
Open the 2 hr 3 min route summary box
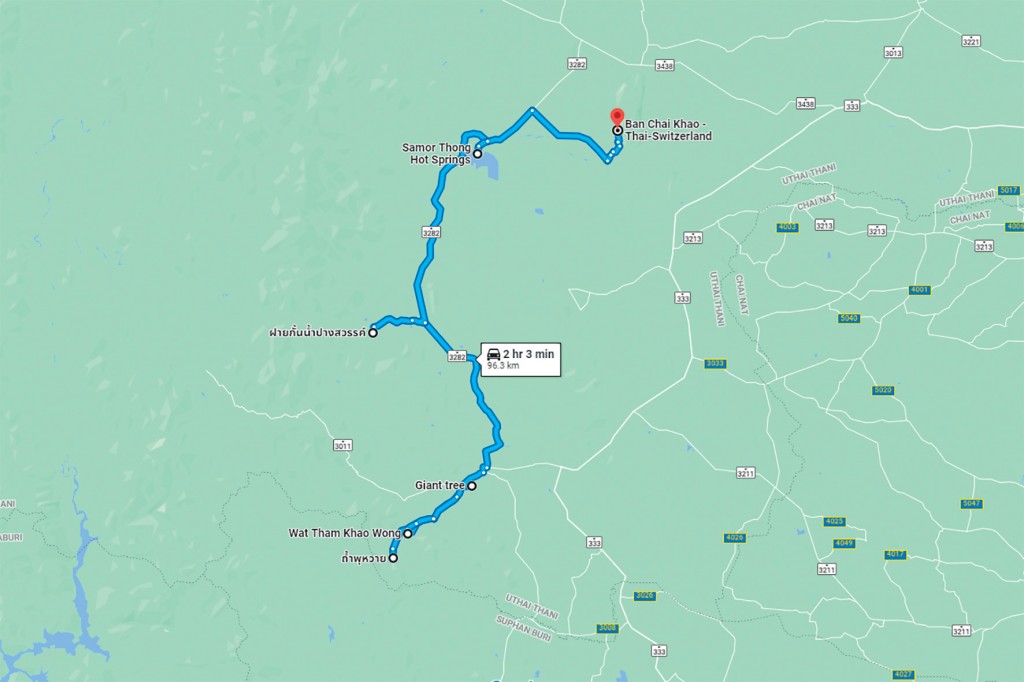click(x=520, y=359)
